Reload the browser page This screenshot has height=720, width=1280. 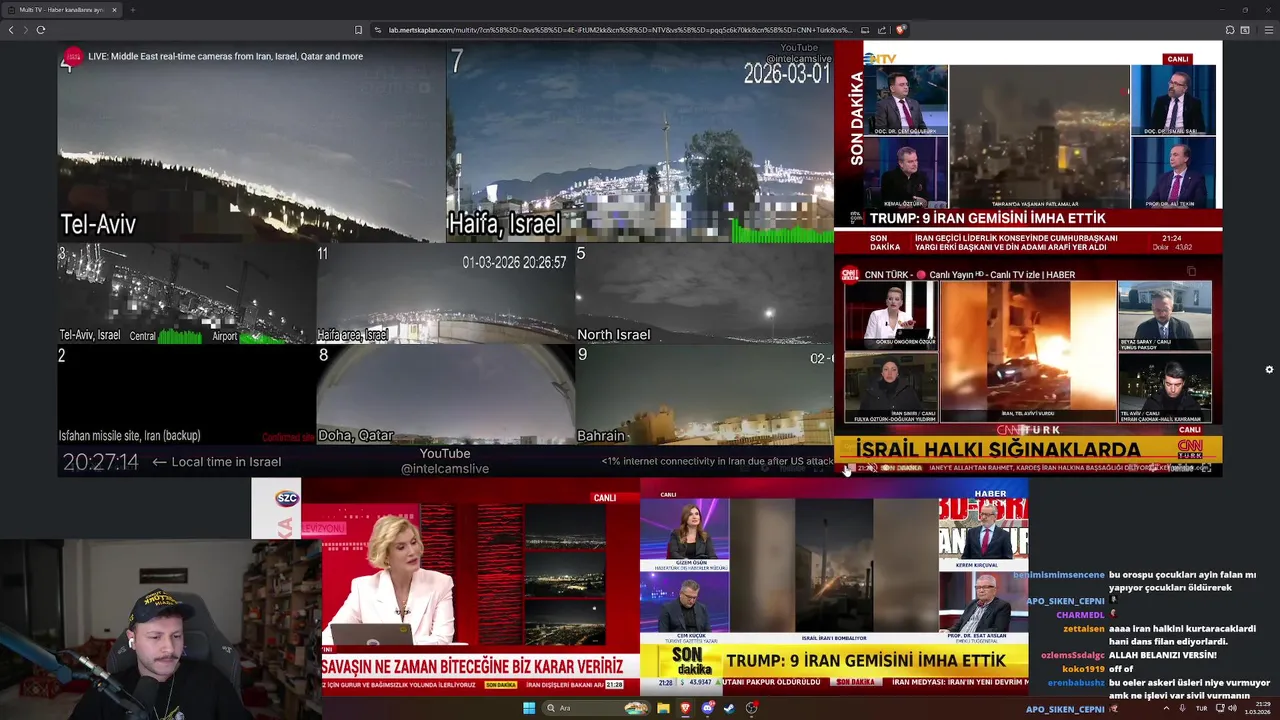(x=40, y=30)
